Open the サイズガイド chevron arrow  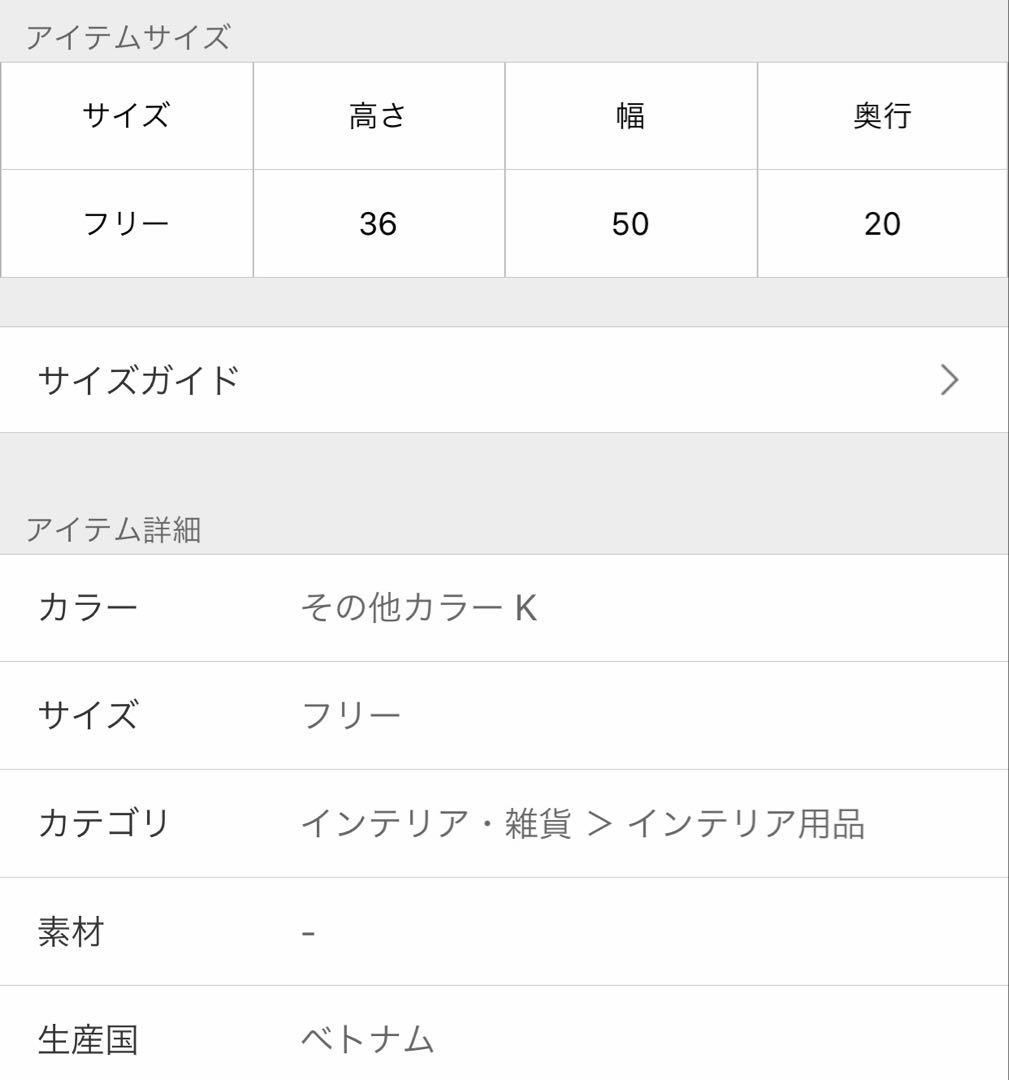[x=950, y=380]
